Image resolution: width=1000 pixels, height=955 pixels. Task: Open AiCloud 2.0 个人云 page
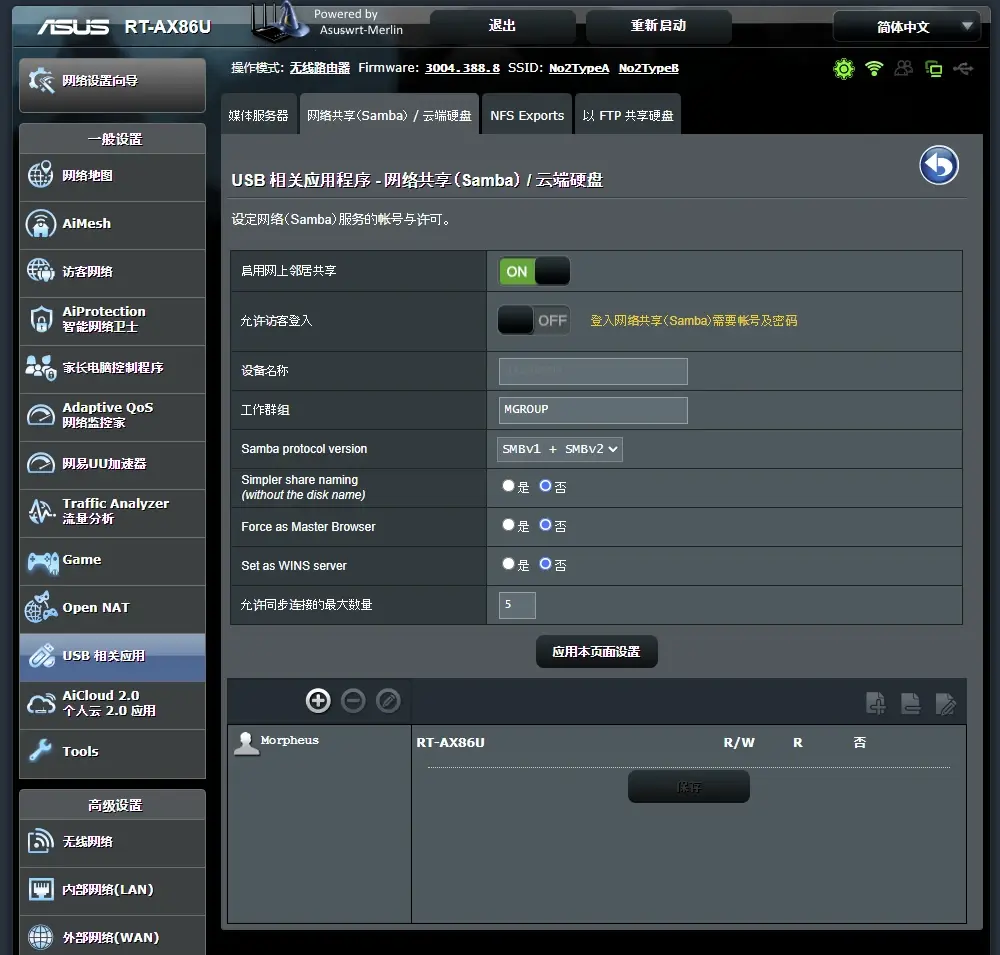[x=112, y=704]
